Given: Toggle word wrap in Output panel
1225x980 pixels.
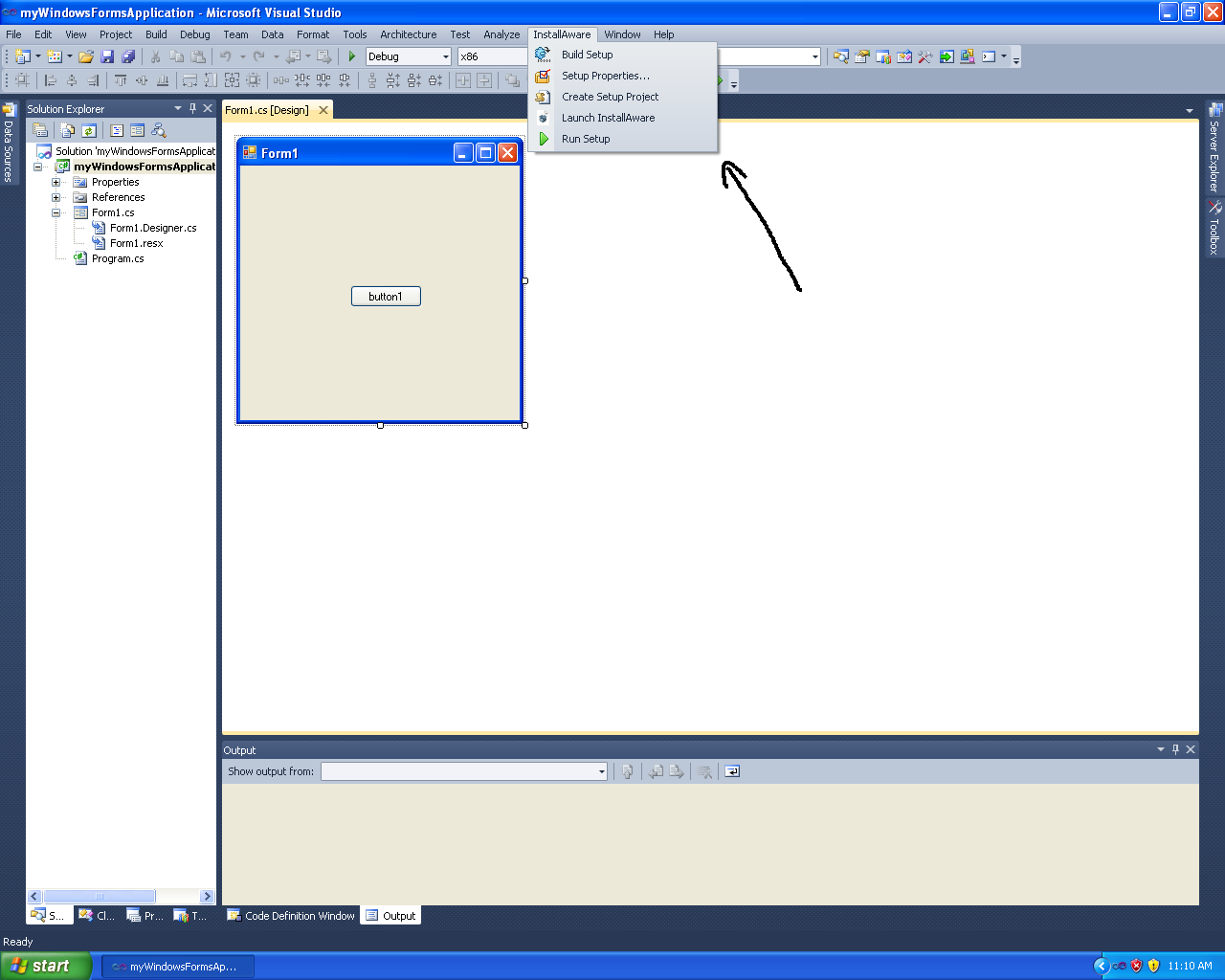Looking at the screenshot, I should (732, 771).
